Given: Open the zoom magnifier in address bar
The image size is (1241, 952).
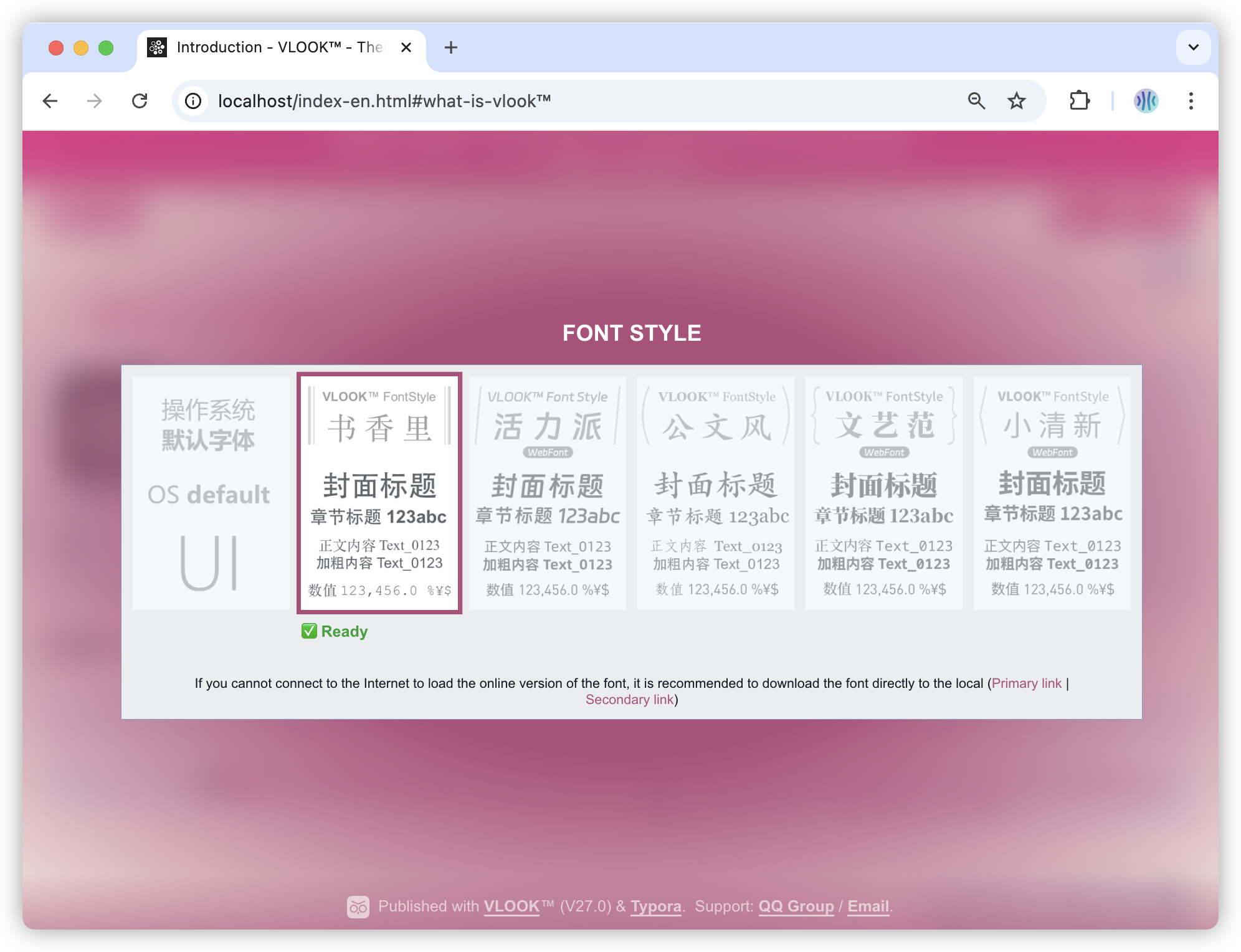Looking at the screenshot, I should [x=976, y=101].
